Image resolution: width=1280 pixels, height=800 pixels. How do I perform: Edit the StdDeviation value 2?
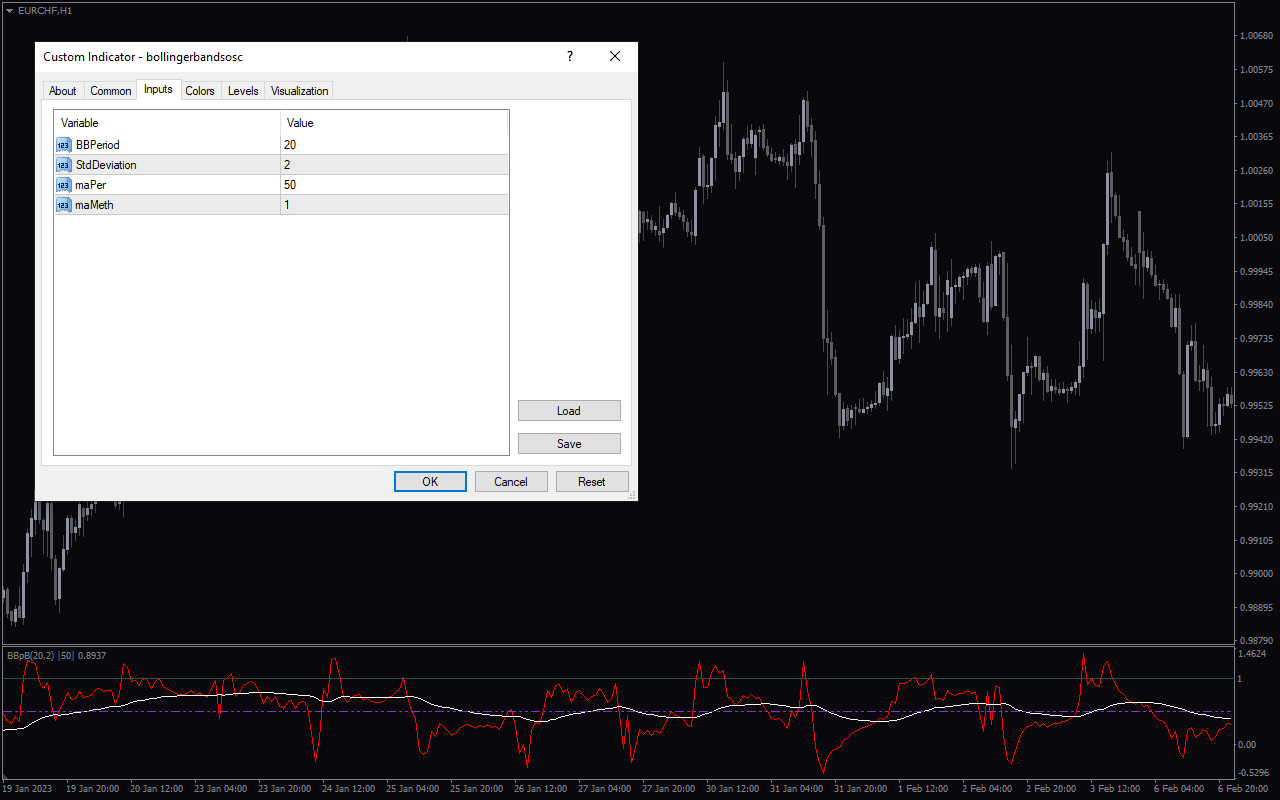pyautogui.click(x=394, y=165)
